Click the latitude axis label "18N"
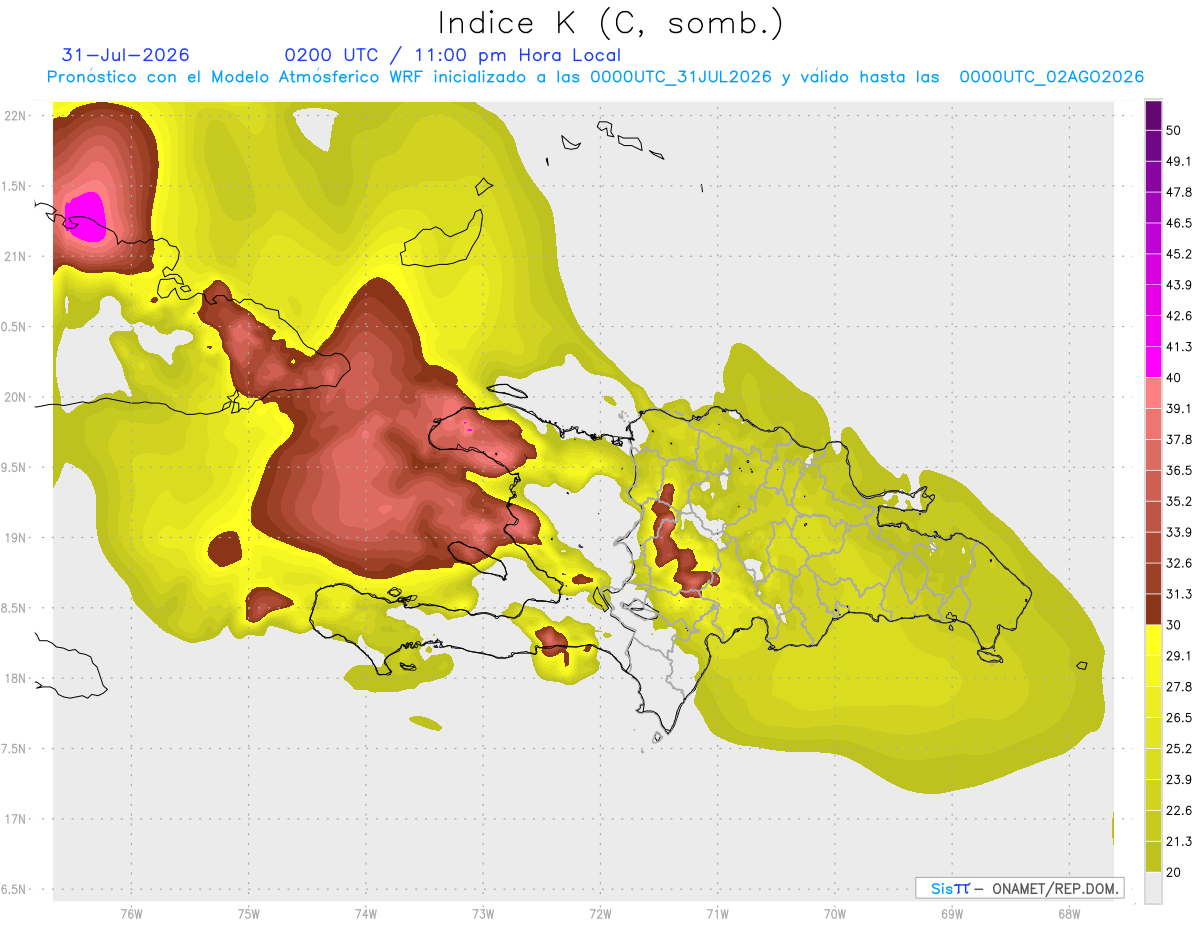The width and height of the screenshot is (1200, 927). point(15,679)
